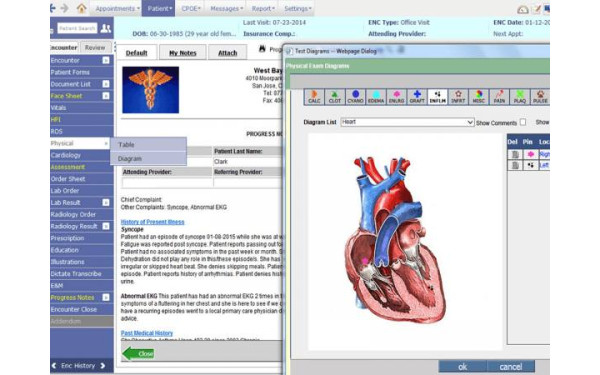Screen dimensions: 600x375
Task: Choose the GRAFT cross marker
Action: tap(417, 97)
